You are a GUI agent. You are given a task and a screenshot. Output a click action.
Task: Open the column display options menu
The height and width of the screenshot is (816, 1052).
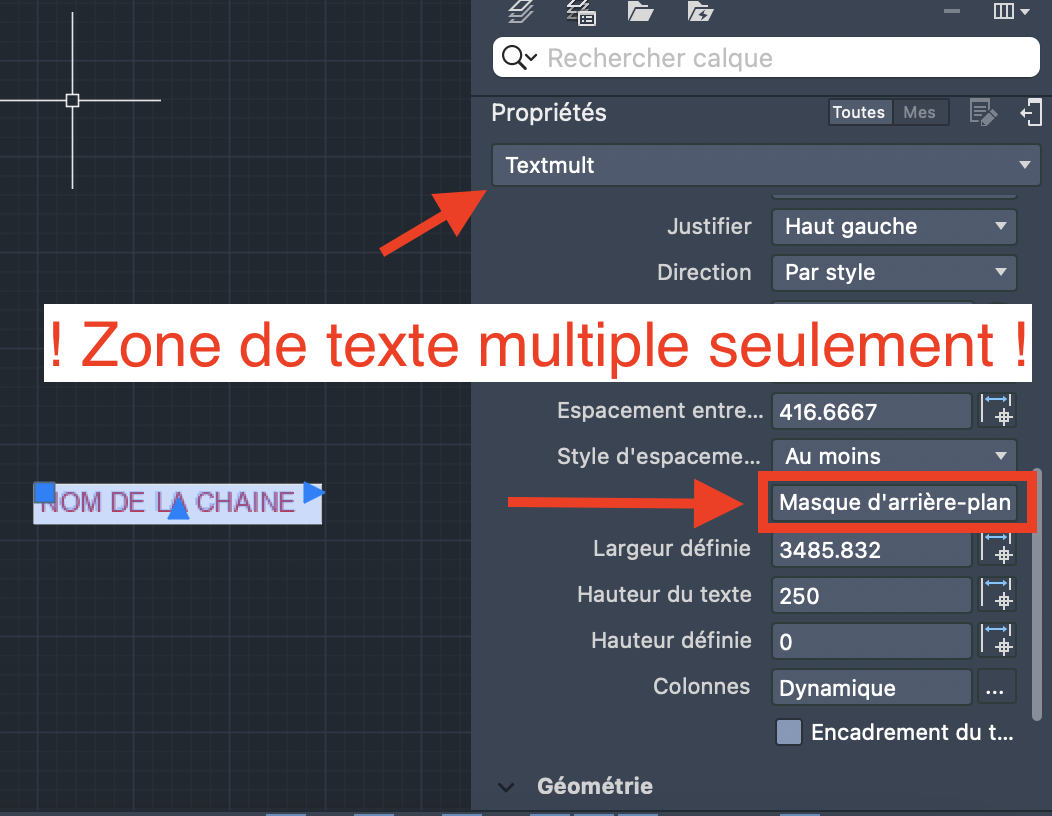1011,11
